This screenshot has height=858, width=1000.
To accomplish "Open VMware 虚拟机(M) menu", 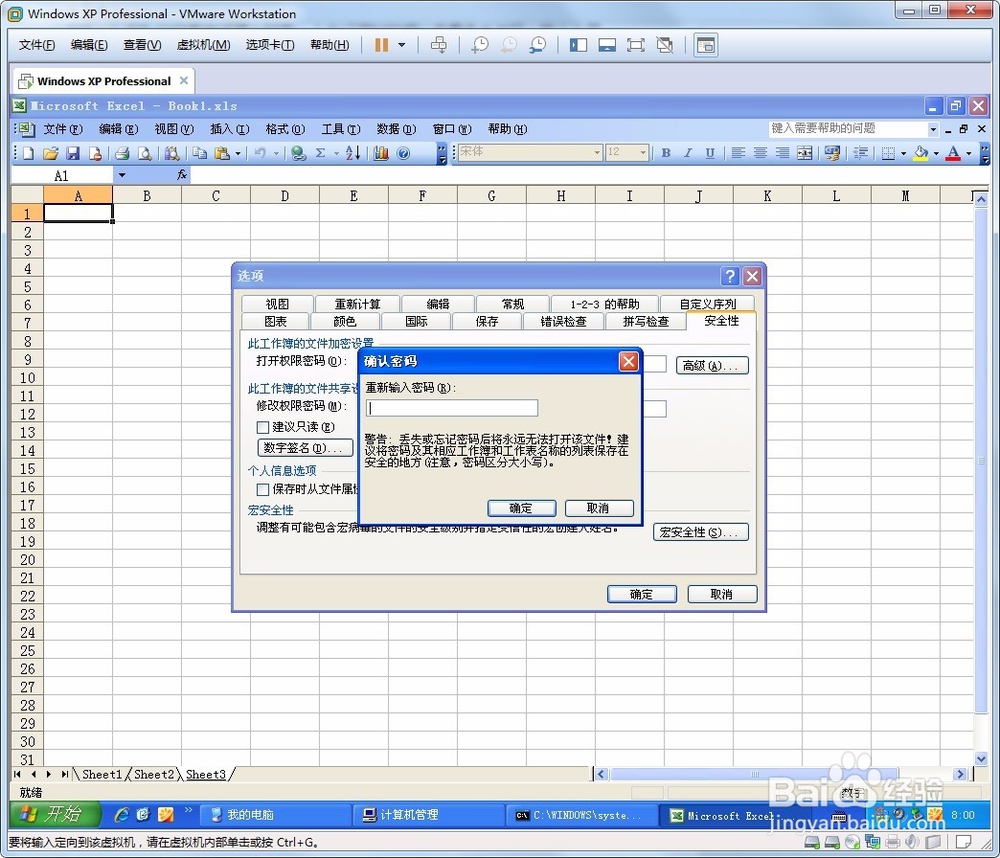I will 203,45.
